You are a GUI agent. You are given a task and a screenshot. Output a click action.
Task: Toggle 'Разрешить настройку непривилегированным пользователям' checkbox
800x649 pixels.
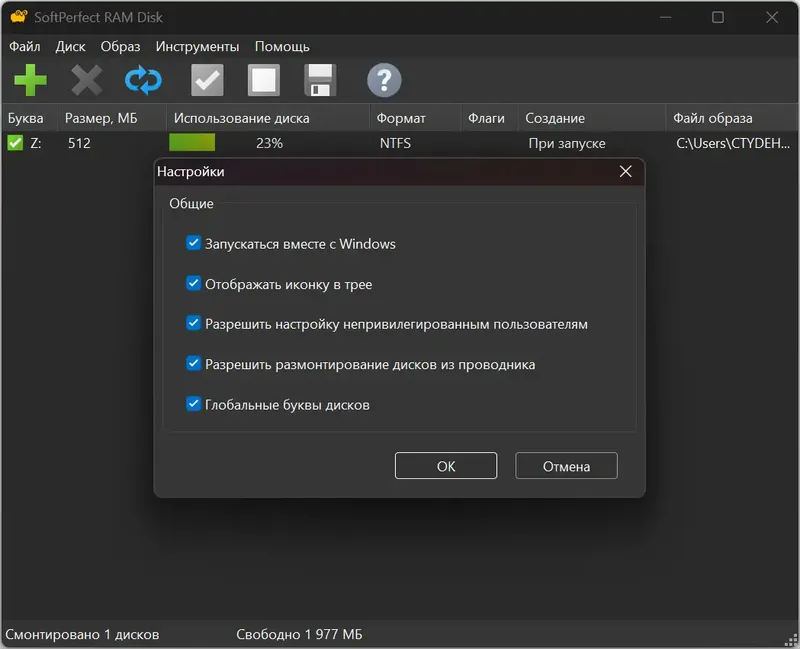click(x=193, y=323)
